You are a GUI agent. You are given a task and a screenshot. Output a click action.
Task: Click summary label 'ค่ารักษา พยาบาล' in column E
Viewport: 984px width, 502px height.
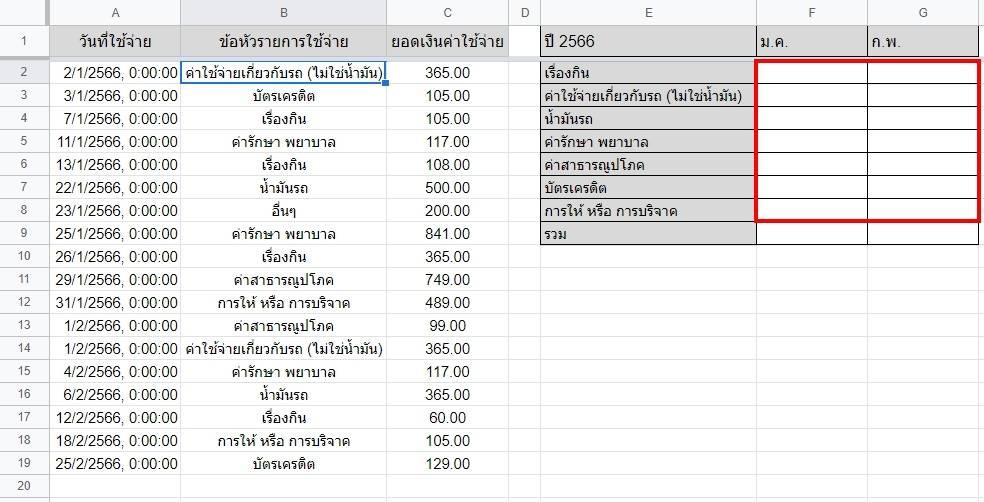(648, 142)
